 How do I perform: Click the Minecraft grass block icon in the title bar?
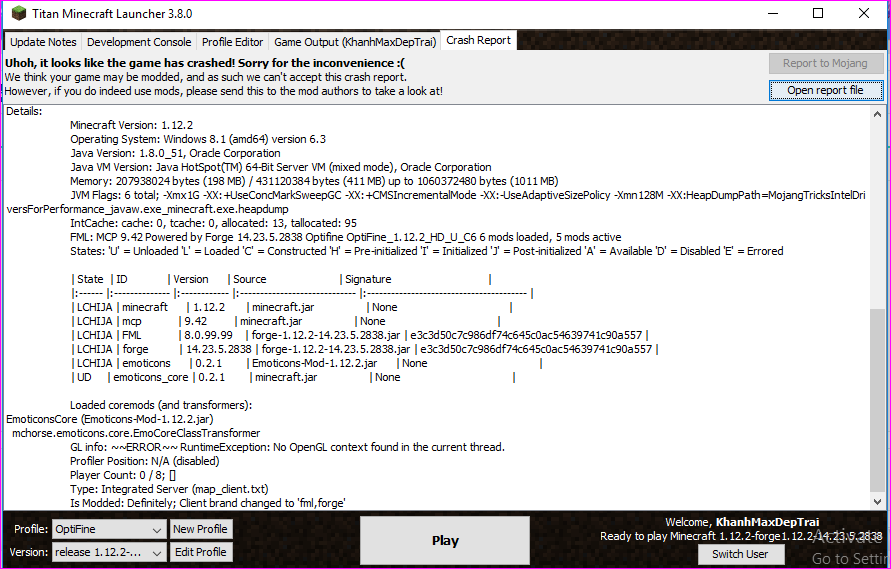pyautogui.click(x=18, y=13)
